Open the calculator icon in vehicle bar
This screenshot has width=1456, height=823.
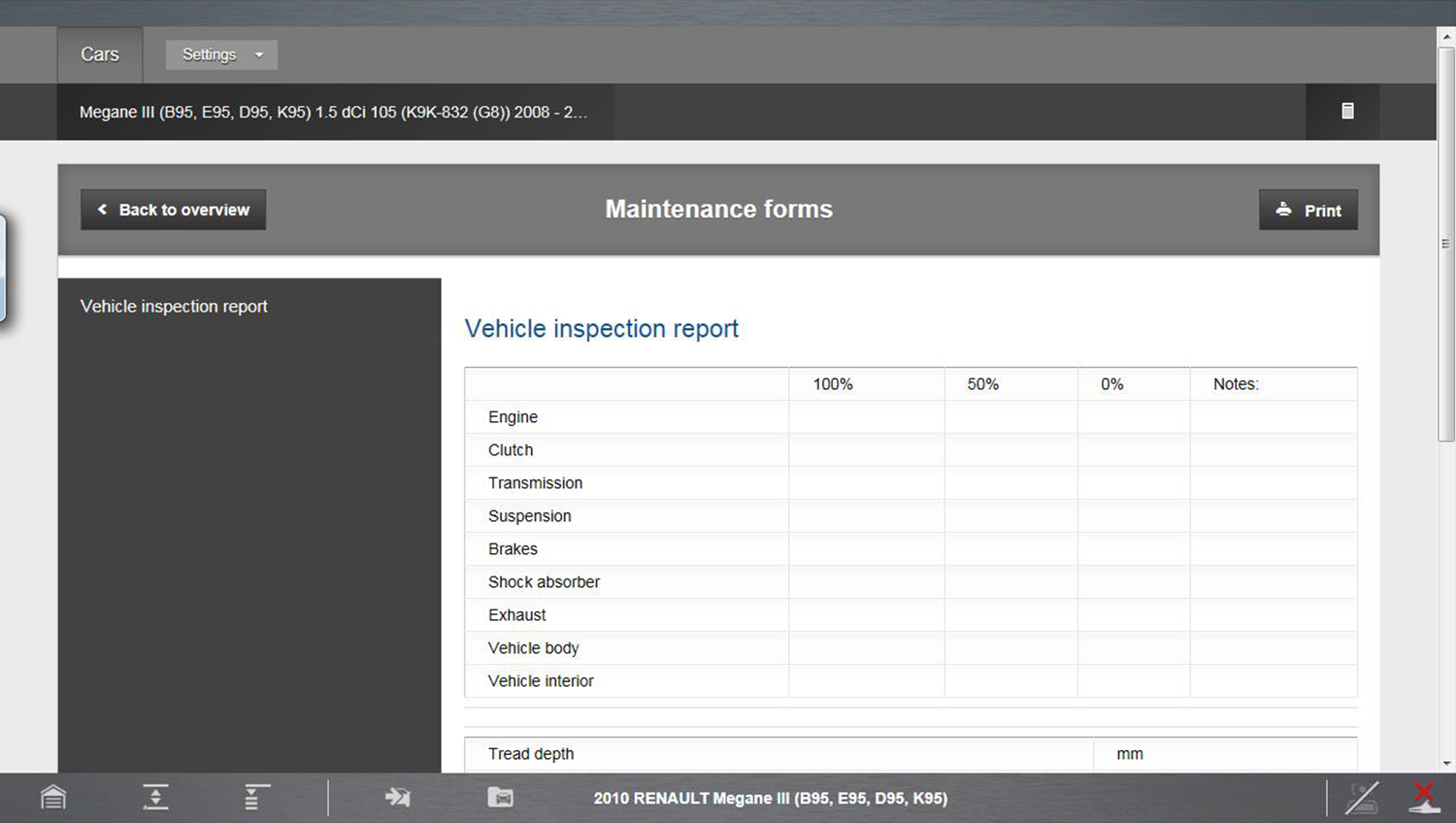[1347, 112]
